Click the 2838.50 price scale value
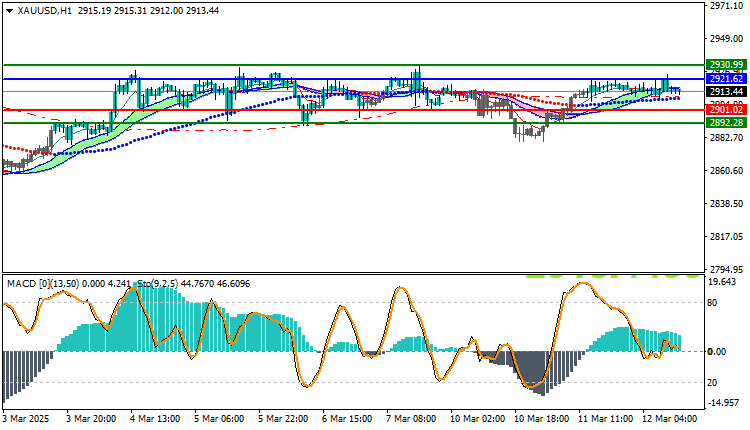This screenshot has width=750, height=430. (727, 204)
